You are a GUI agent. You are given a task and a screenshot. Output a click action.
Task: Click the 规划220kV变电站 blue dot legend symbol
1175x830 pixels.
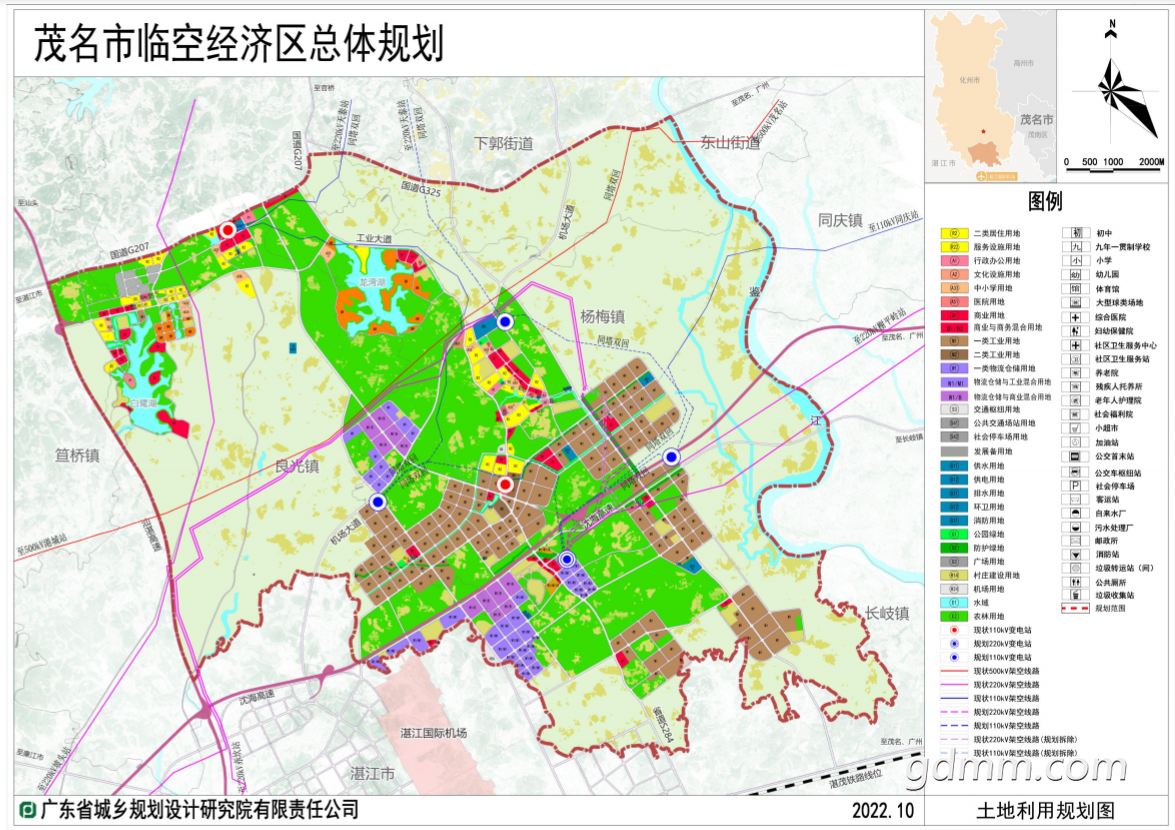pyautogui.click(x=954, y=644)
